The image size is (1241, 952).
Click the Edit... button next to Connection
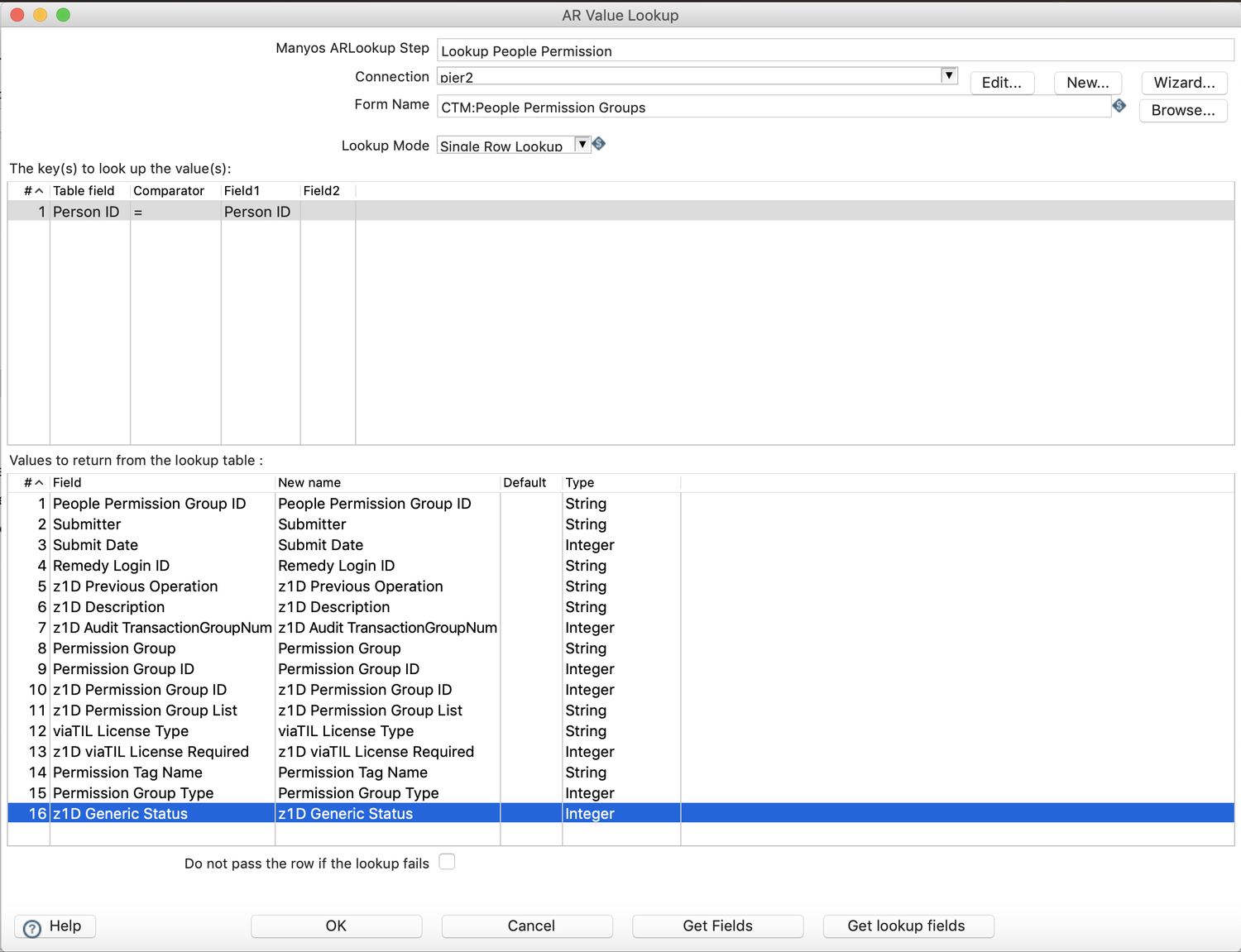[1002, 83]
